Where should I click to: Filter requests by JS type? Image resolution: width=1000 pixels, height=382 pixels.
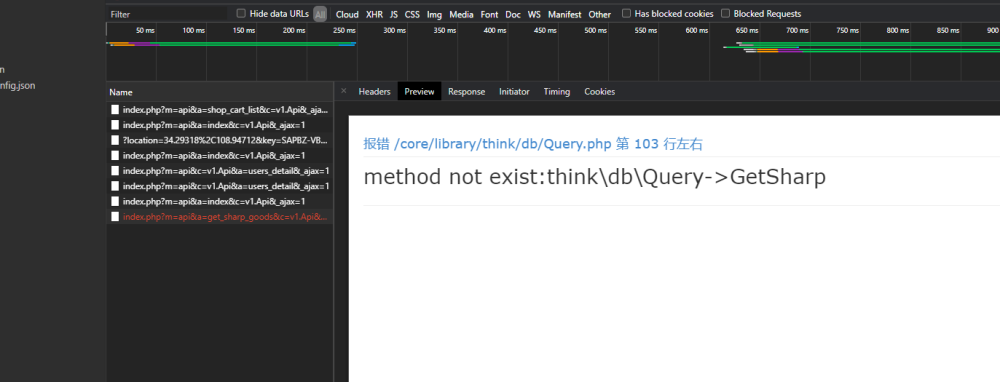[x=394, y=14]
